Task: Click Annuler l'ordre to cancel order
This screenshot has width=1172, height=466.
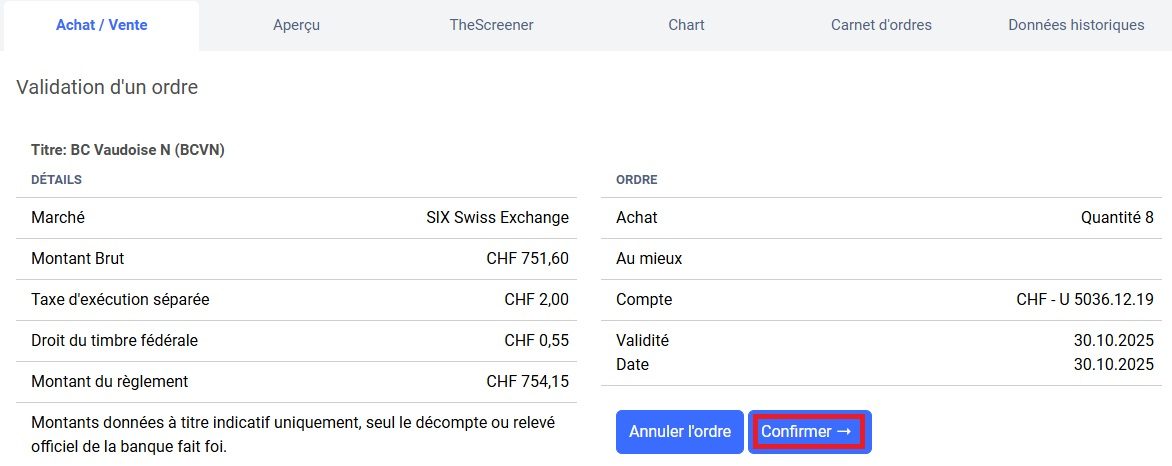Action: [x=679, y=432]
